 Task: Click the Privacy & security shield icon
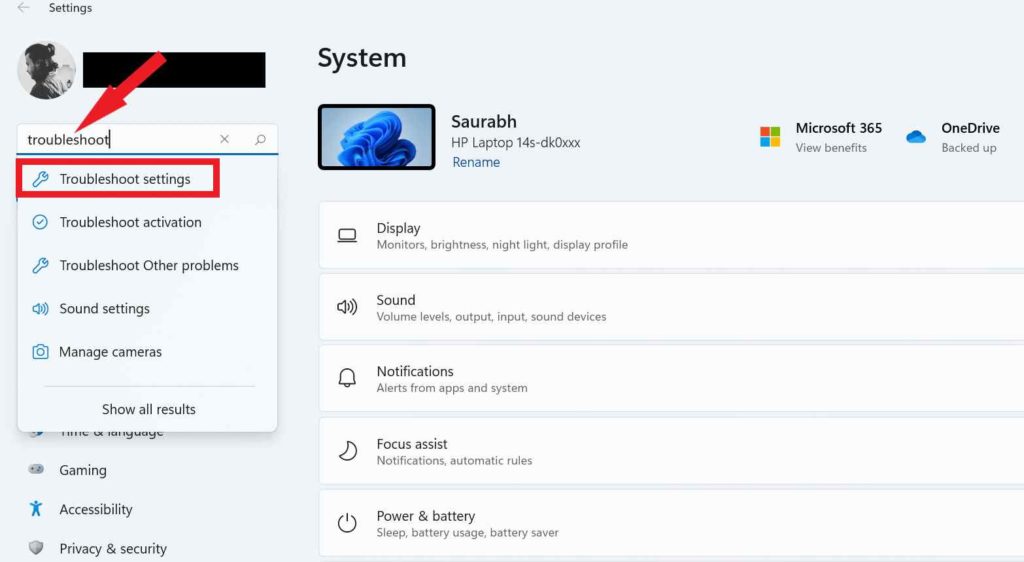coord(36,548)
